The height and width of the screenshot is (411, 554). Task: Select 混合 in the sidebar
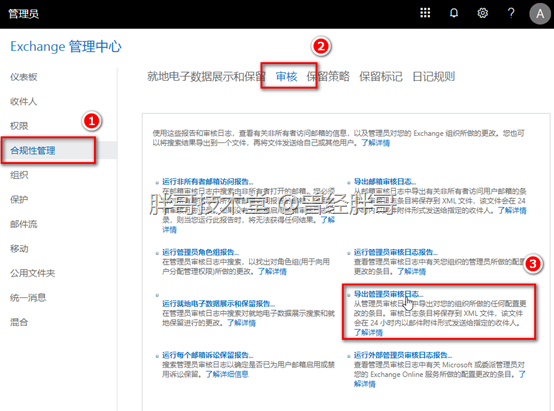(x=19, y=322)
